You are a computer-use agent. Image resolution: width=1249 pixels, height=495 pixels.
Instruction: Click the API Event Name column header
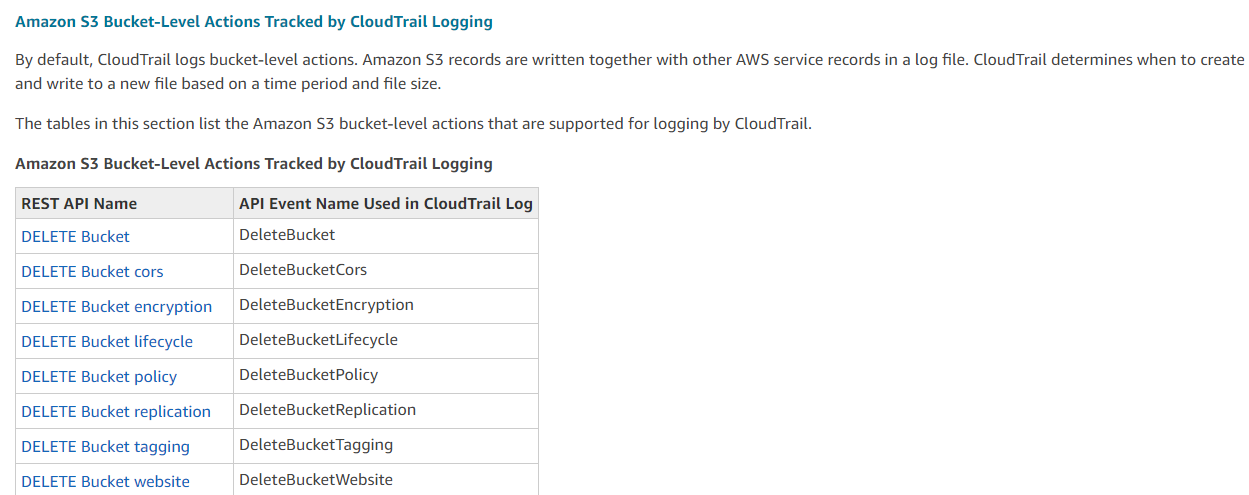(385, 204)
